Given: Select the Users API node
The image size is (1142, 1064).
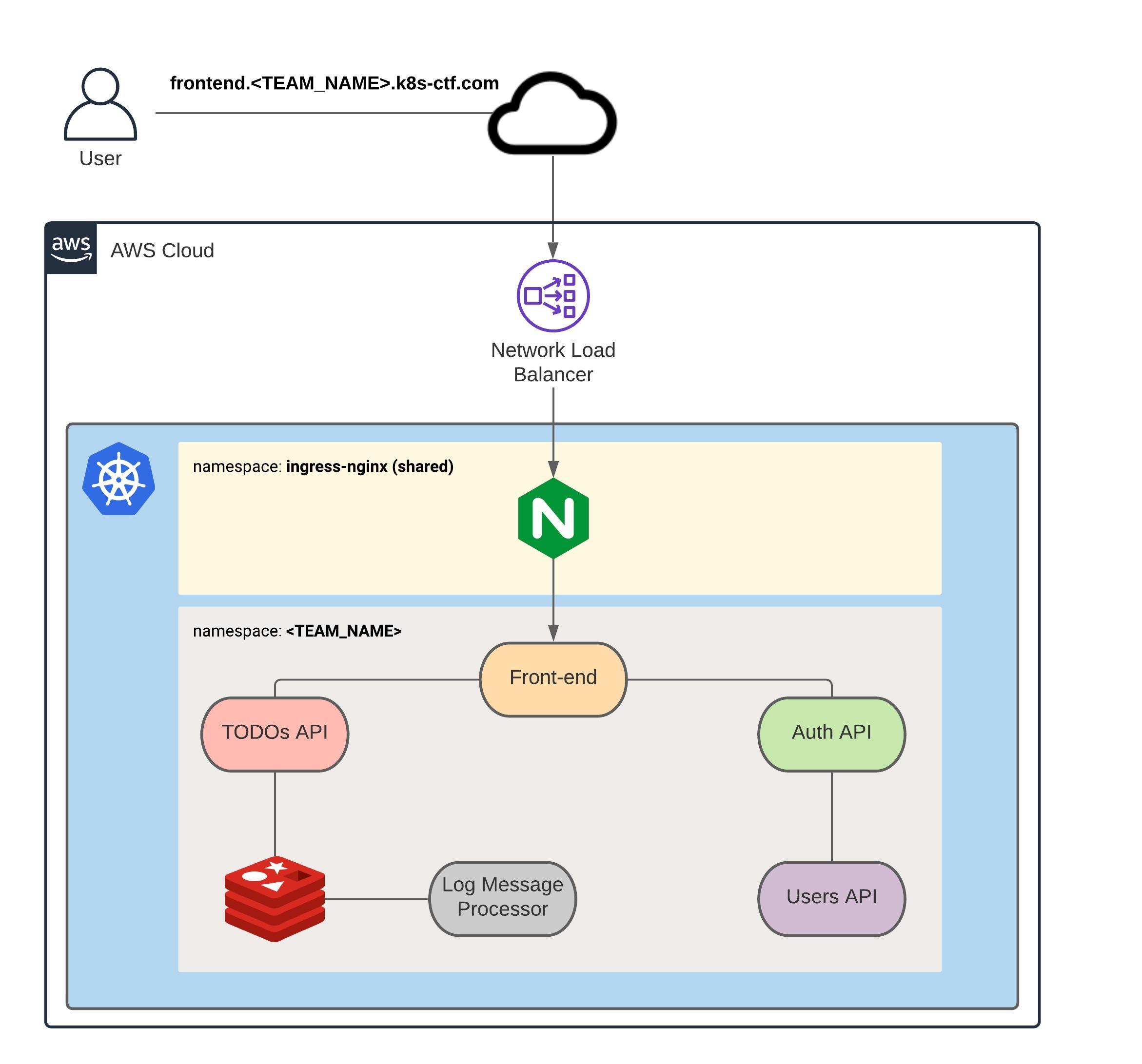Looking at the screenshot, I should tap(831, 899).
